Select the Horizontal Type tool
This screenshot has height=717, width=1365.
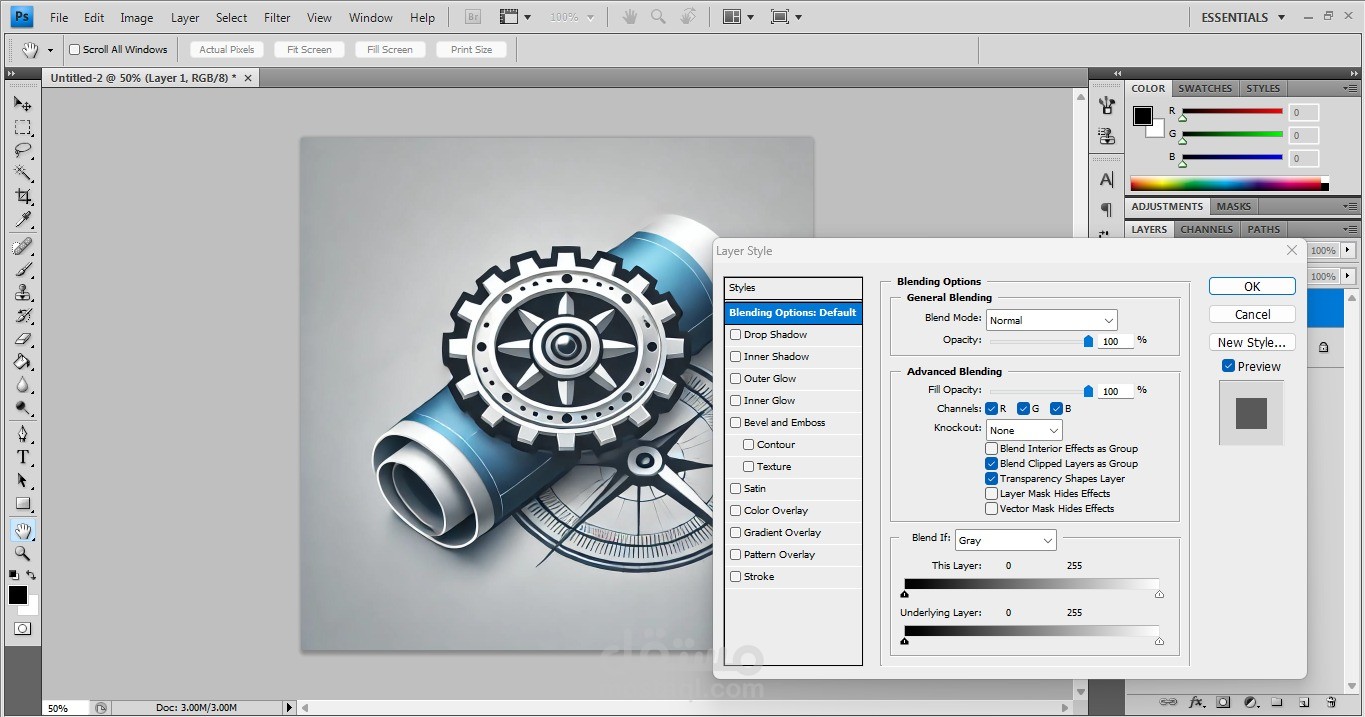[22, 457]
